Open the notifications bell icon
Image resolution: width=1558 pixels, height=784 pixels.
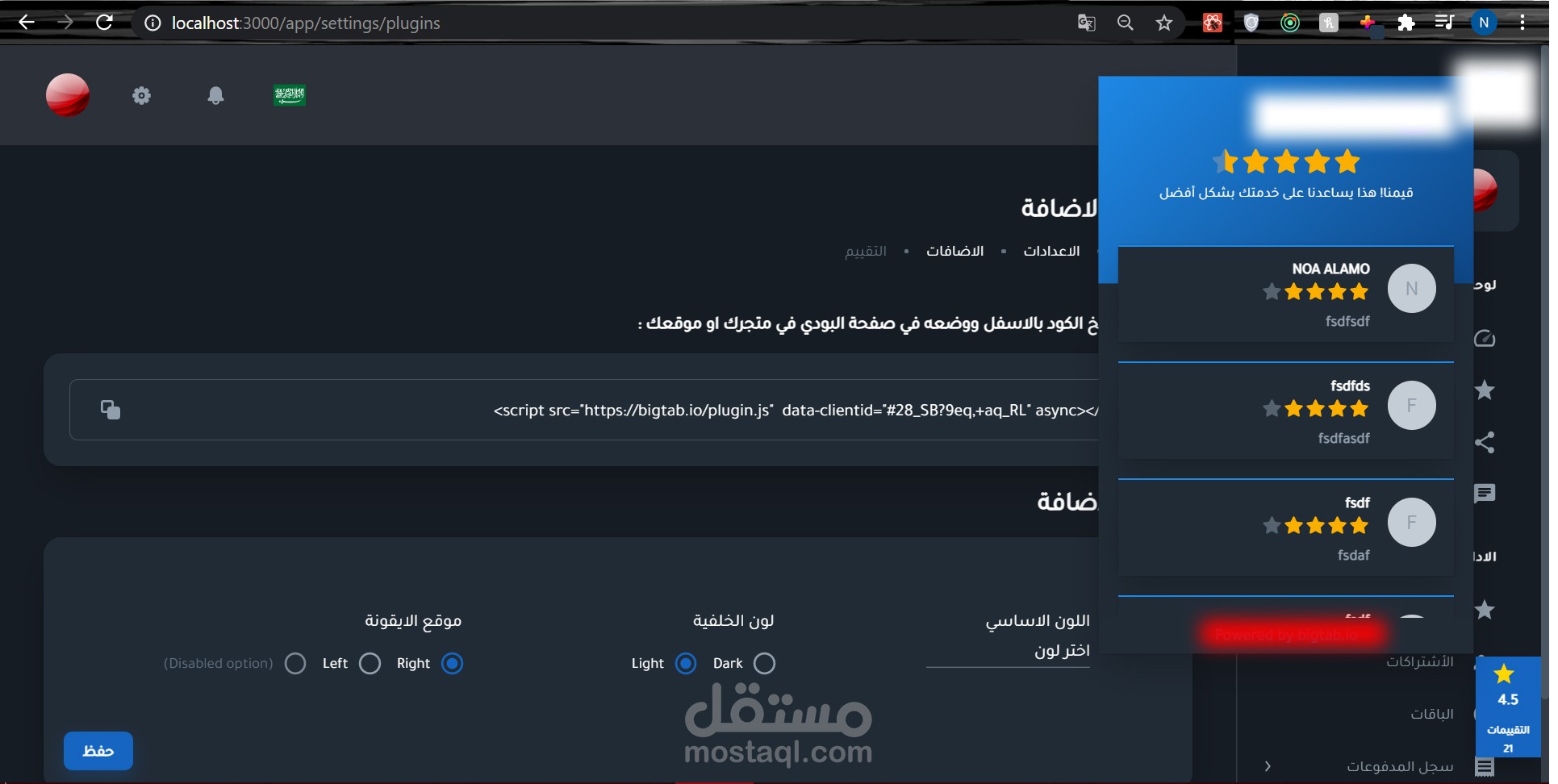point(215,95)
